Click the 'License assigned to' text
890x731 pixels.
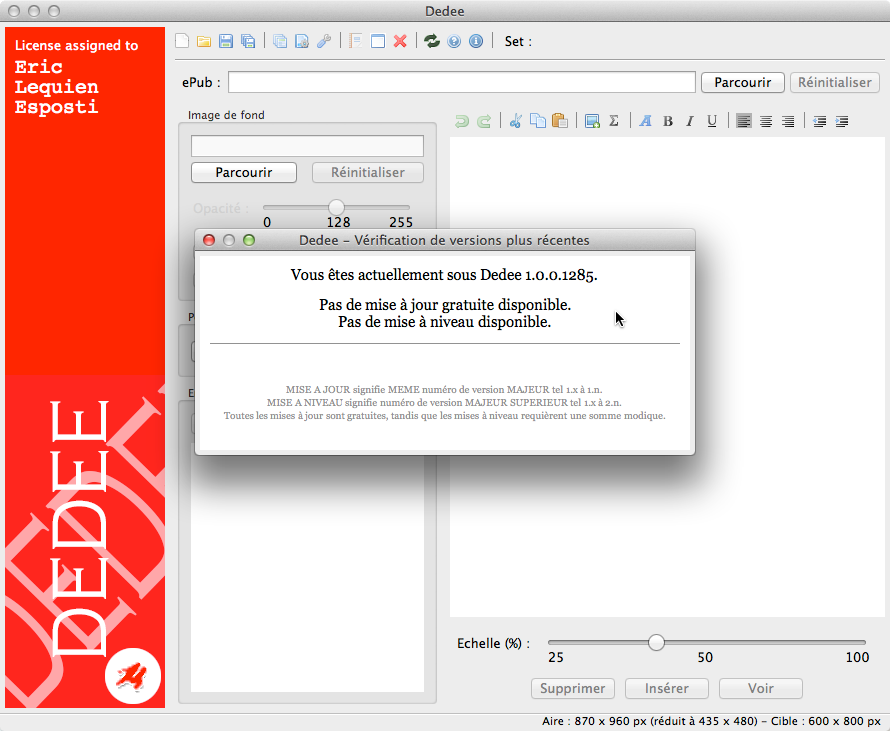[77, 45]
